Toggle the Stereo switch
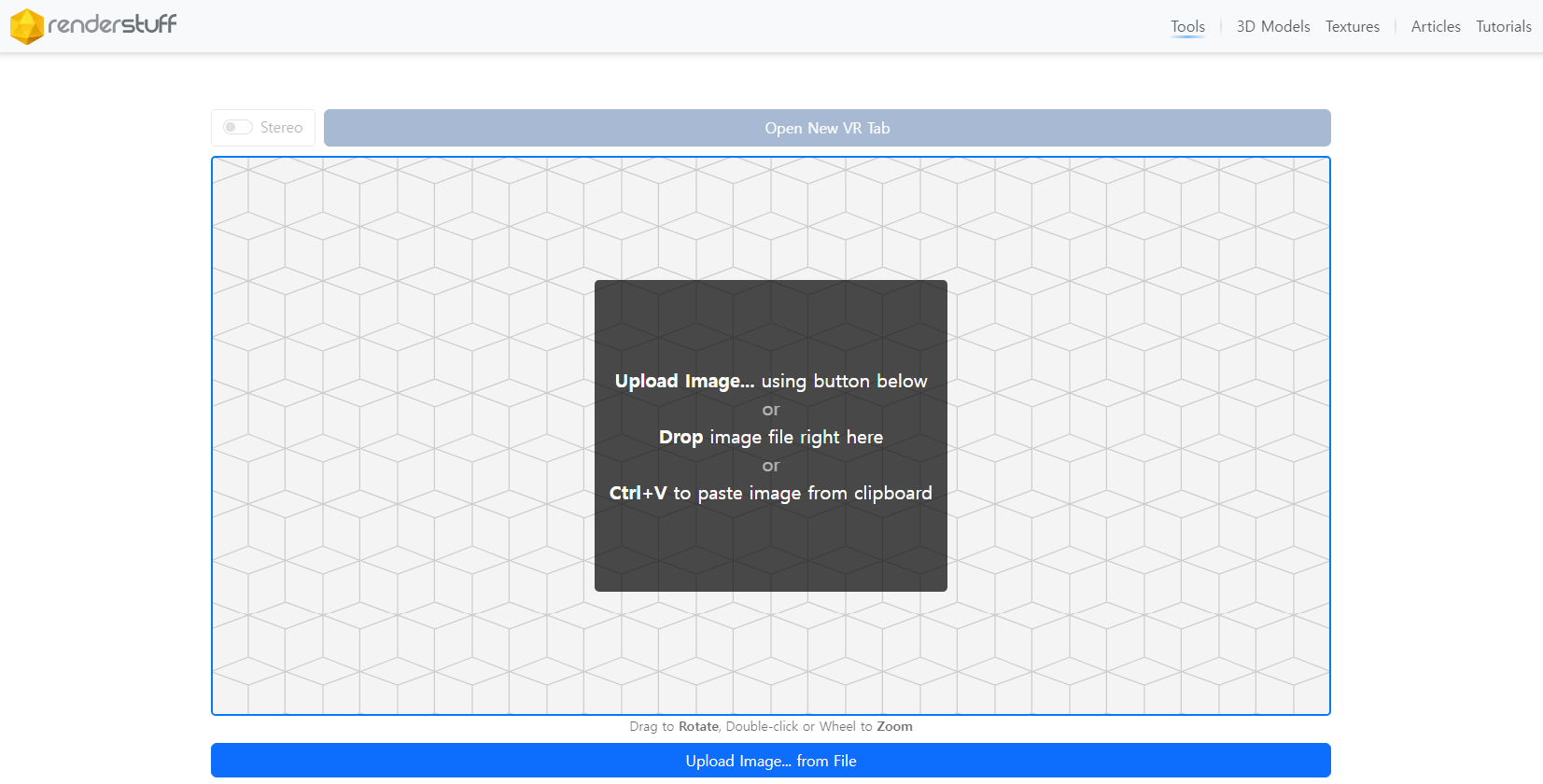 pos(238,127)
